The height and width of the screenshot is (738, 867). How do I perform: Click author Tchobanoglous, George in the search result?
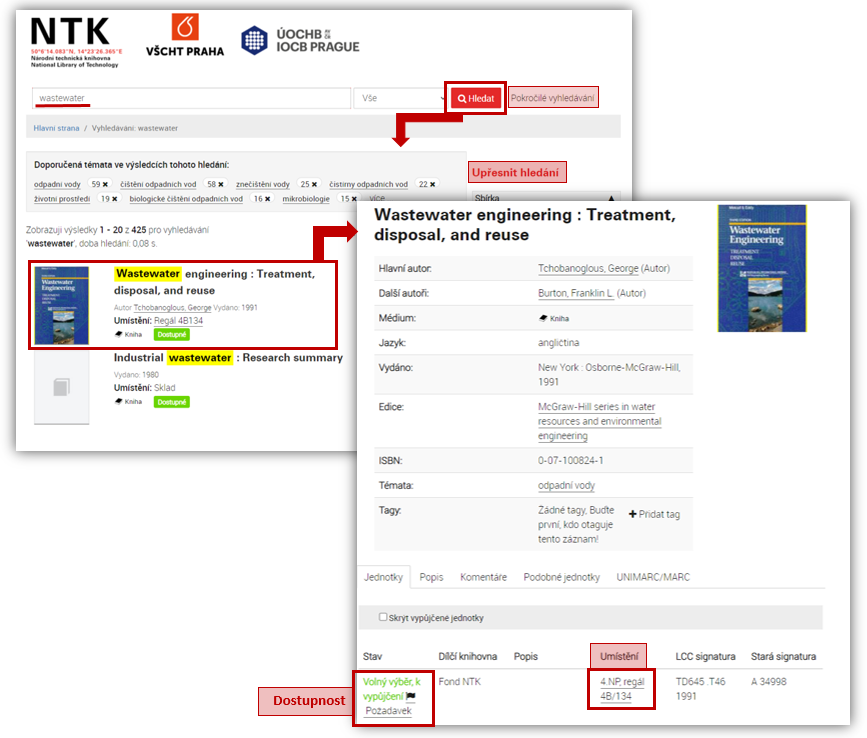click(x=173, y=307)
